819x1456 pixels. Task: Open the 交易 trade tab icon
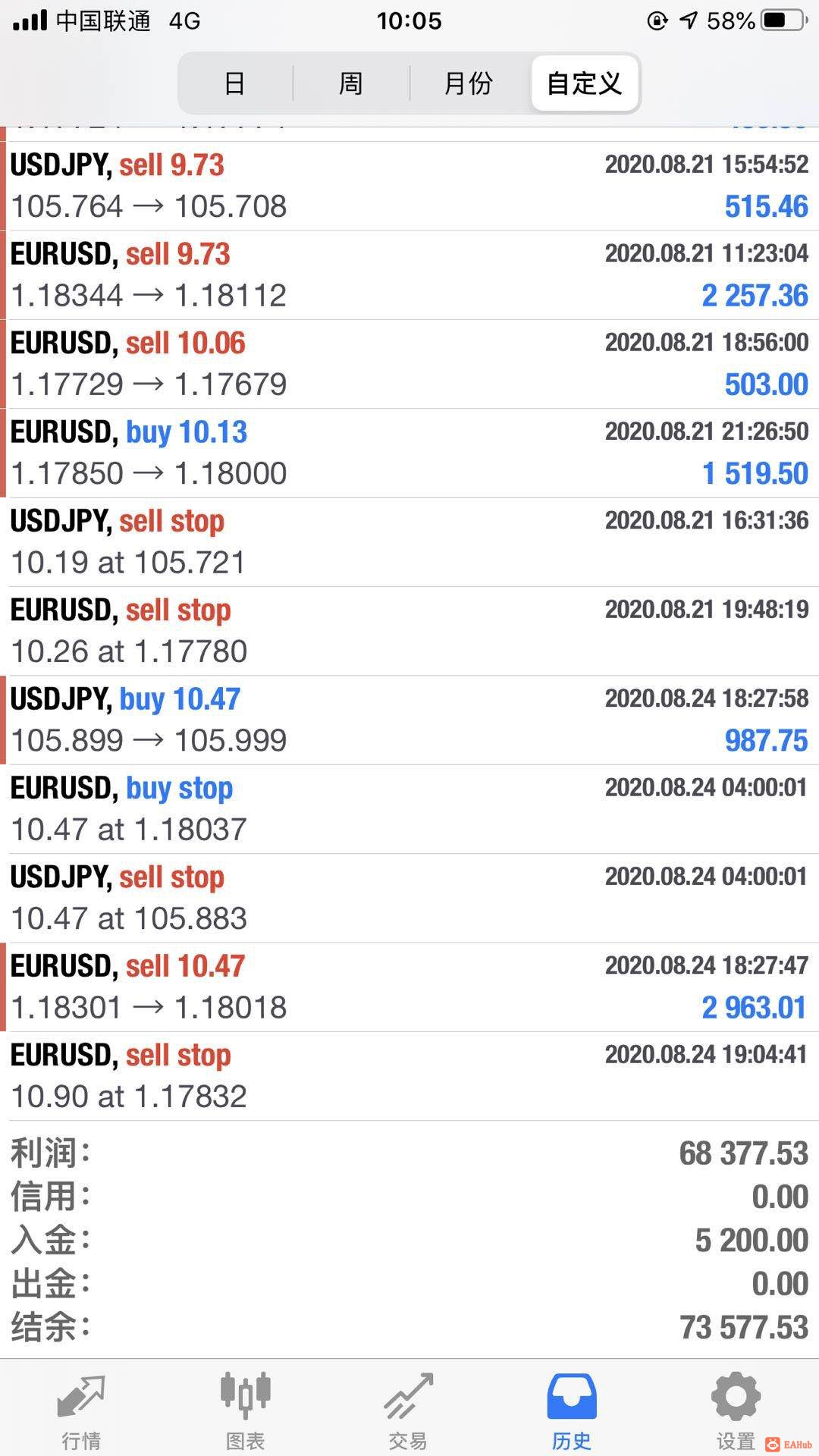click(x=408, y=1397)
